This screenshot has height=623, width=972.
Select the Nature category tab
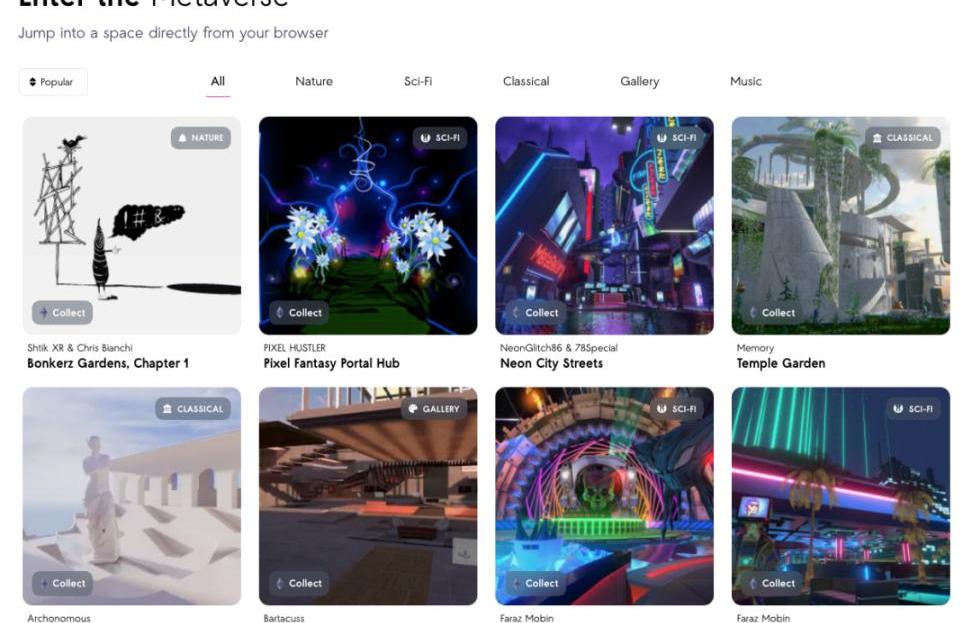(x=314, y=81)
